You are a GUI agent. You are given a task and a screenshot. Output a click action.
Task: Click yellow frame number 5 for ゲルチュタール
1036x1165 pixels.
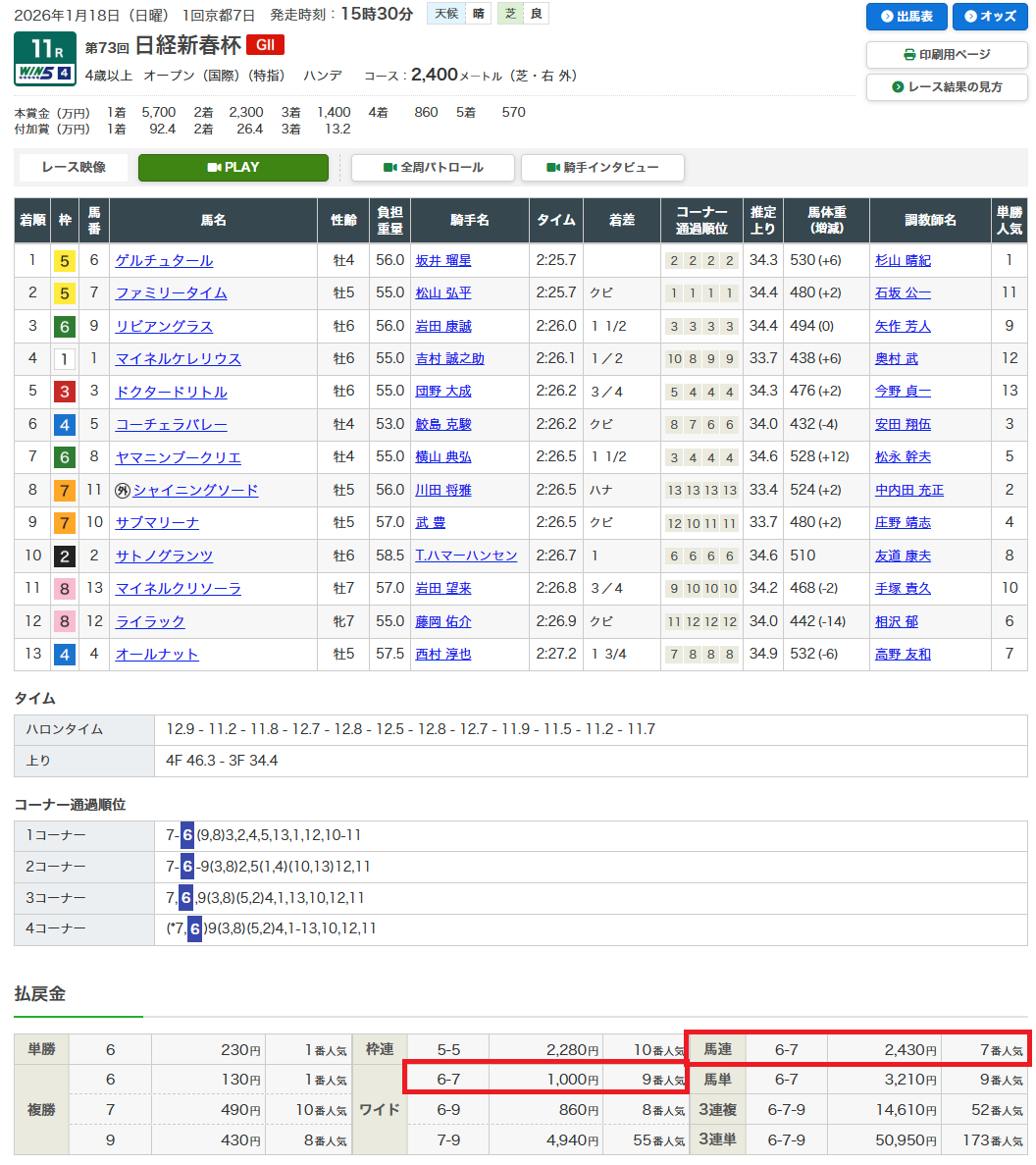click(x=64, y=261)
